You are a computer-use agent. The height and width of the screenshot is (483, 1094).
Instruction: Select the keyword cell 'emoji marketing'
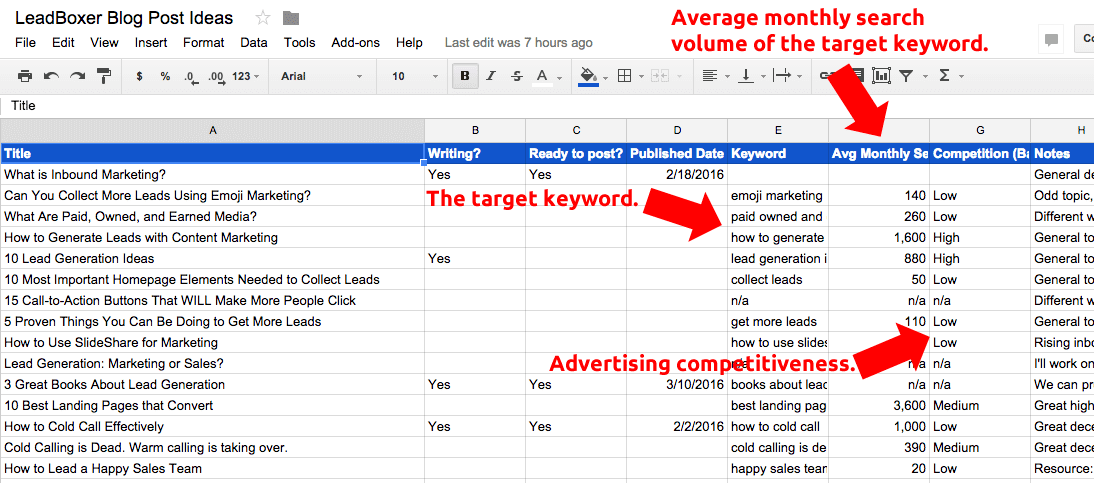click(x=778, y=195)
